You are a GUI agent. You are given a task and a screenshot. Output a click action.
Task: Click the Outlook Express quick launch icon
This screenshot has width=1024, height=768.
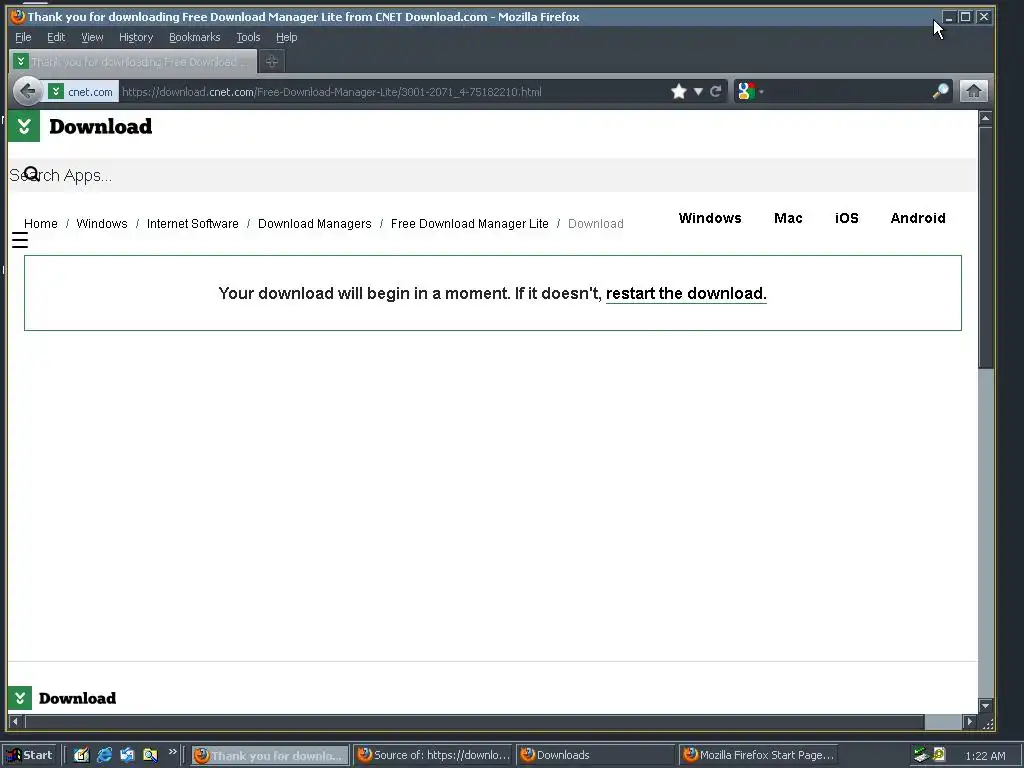pos(127,755)
